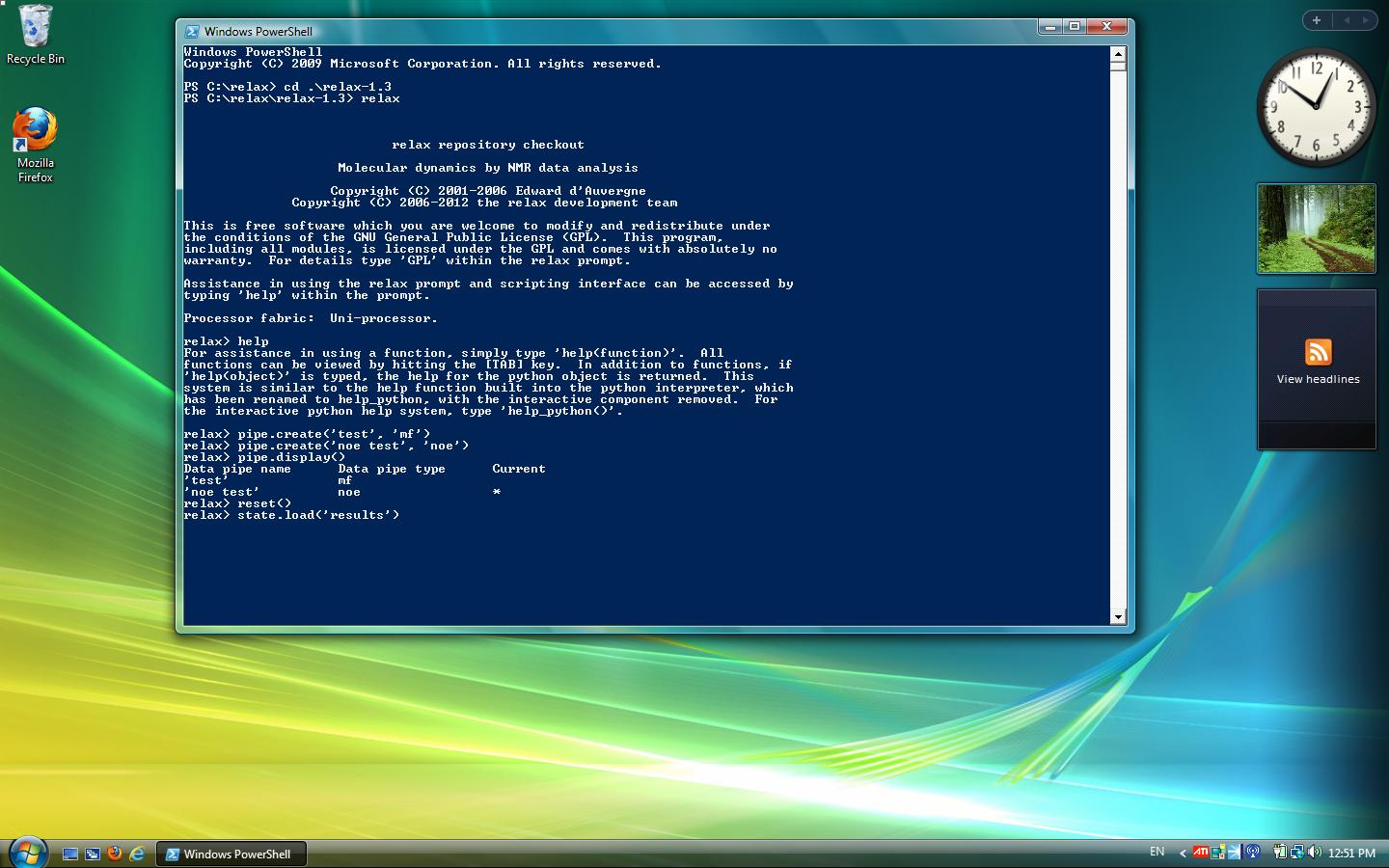Click the volume speaker tray icon
1389x868 pixels.
[x=1314, y=853]
